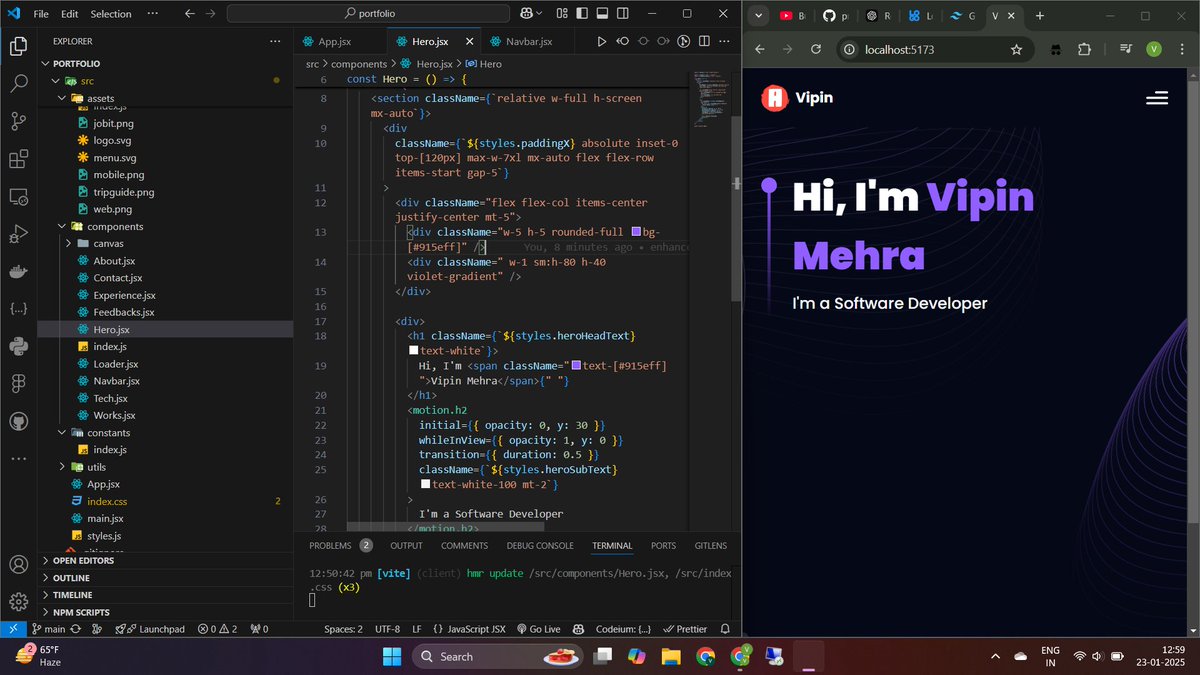
Task: Open the hamburger menu on the Vipin site
Action: pos(1157,98)
